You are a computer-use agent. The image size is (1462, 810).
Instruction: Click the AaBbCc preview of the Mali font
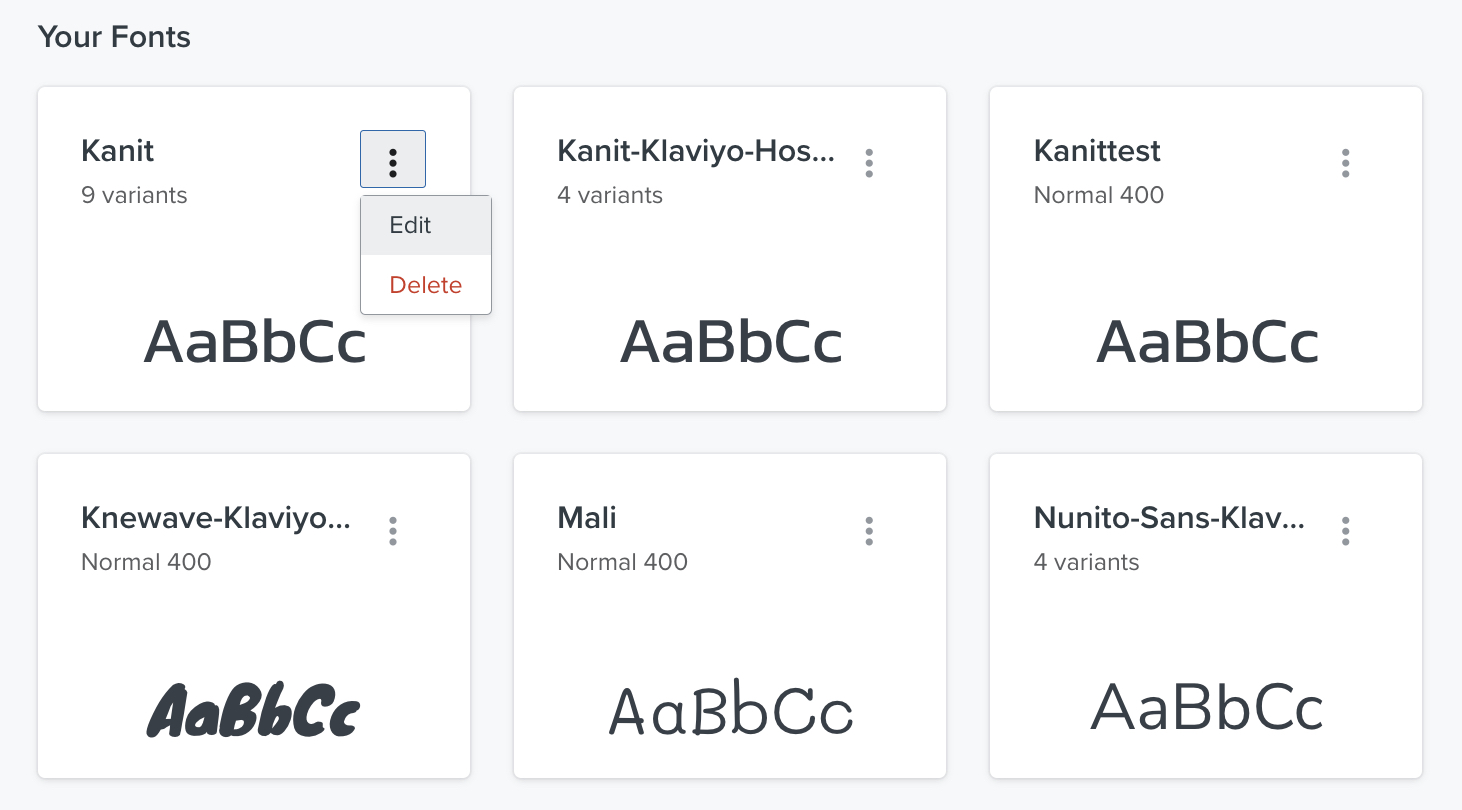(x=730, y=708)
